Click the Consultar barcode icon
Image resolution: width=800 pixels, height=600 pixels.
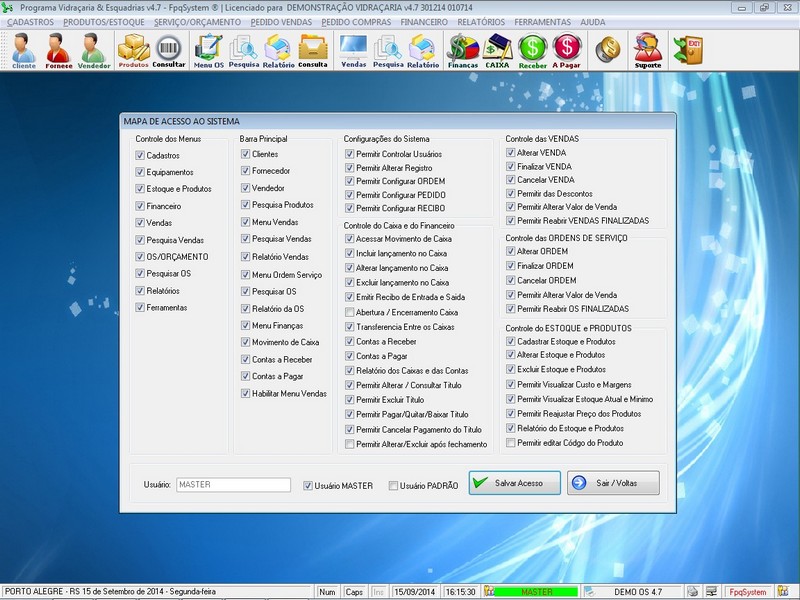tap(169, 49)
